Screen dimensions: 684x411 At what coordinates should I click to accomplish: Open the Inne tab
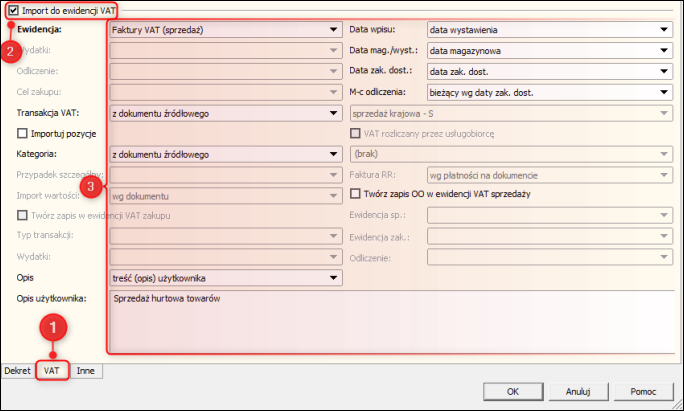tap(87, 370)
